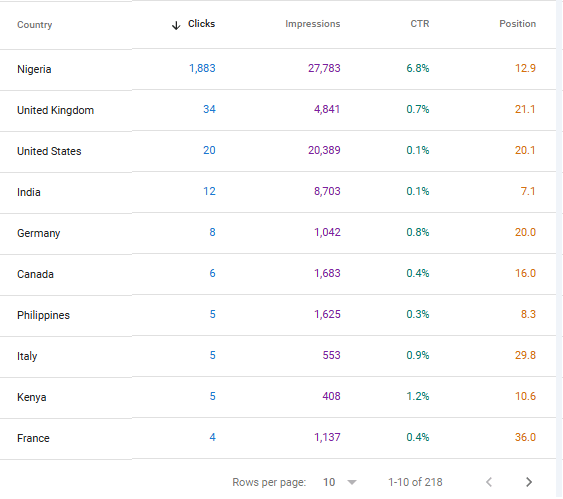This screenshot has height=499, width=563.
Task: Click France's 1,137 impressions value
Action: [327, 437]
